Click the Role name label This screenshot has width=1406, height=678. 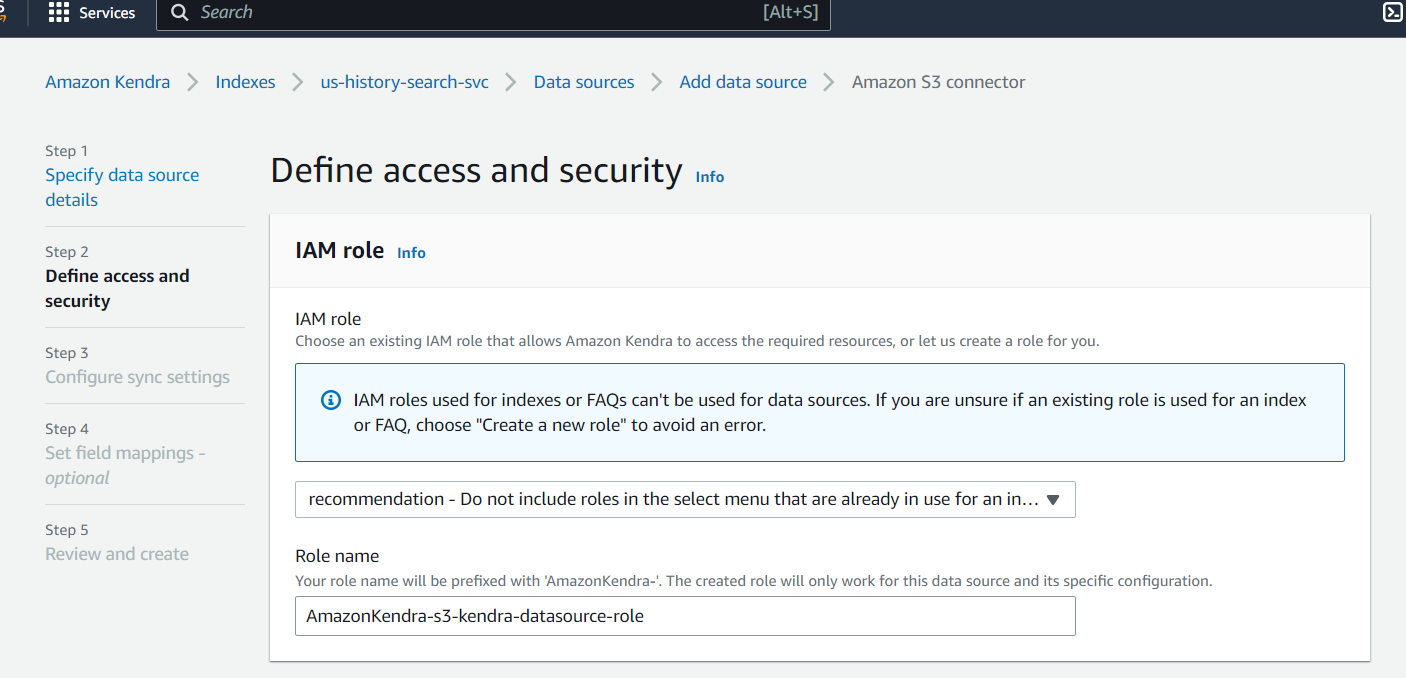tap(337, 556)
